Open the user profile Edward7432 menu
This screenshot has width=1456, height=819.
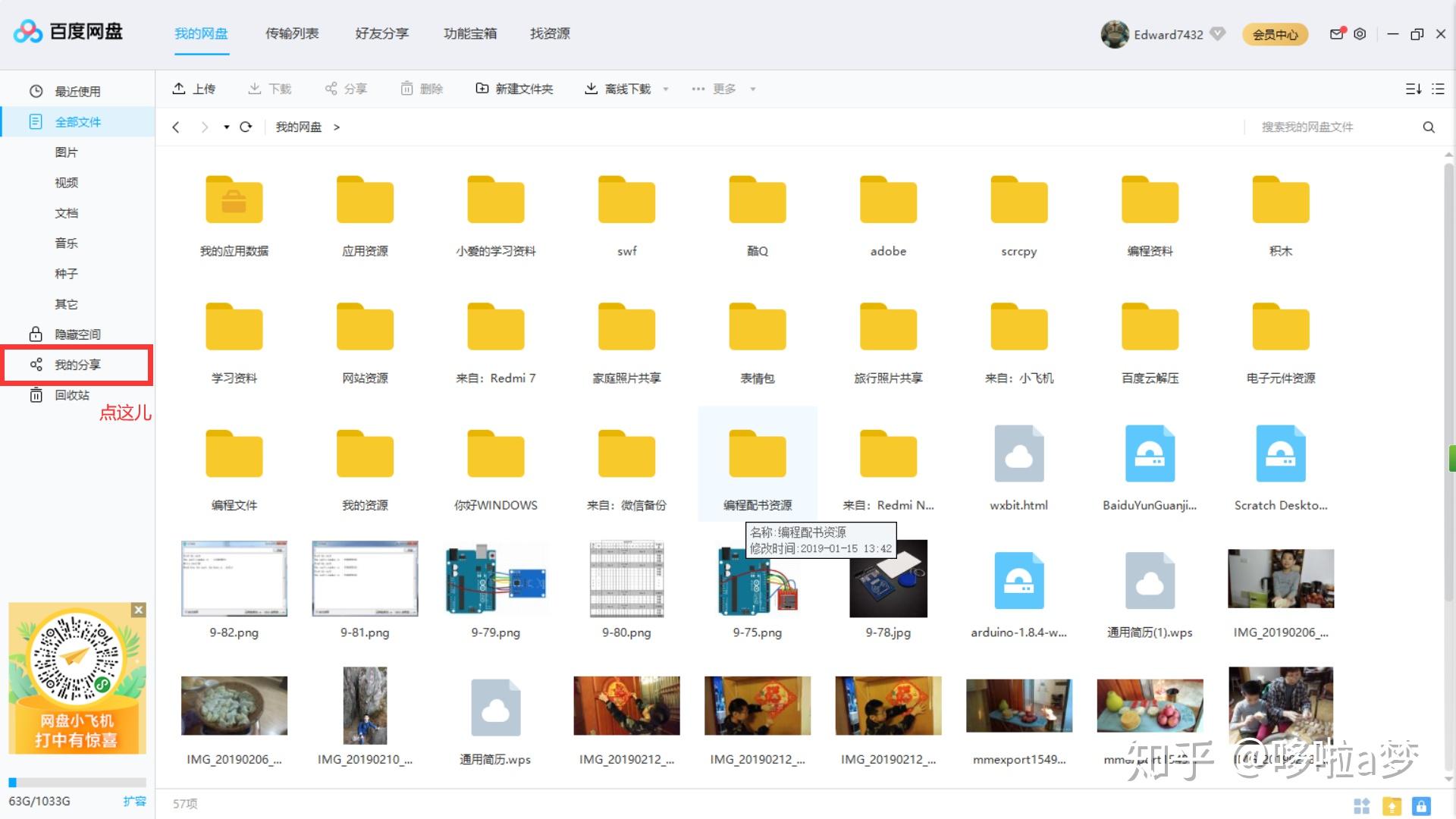(x=1163, y=34)
